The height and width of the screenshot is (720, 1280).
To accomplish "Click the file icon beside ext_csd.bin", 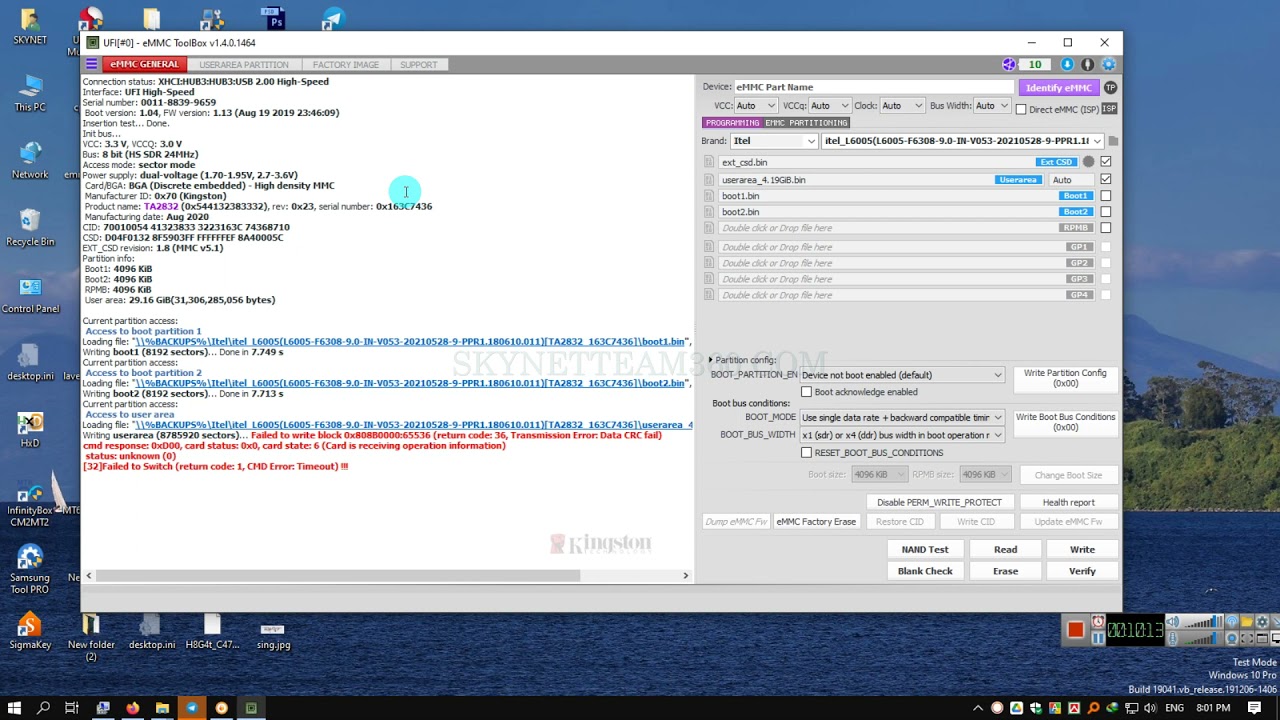I will click(x=709, y=162).
